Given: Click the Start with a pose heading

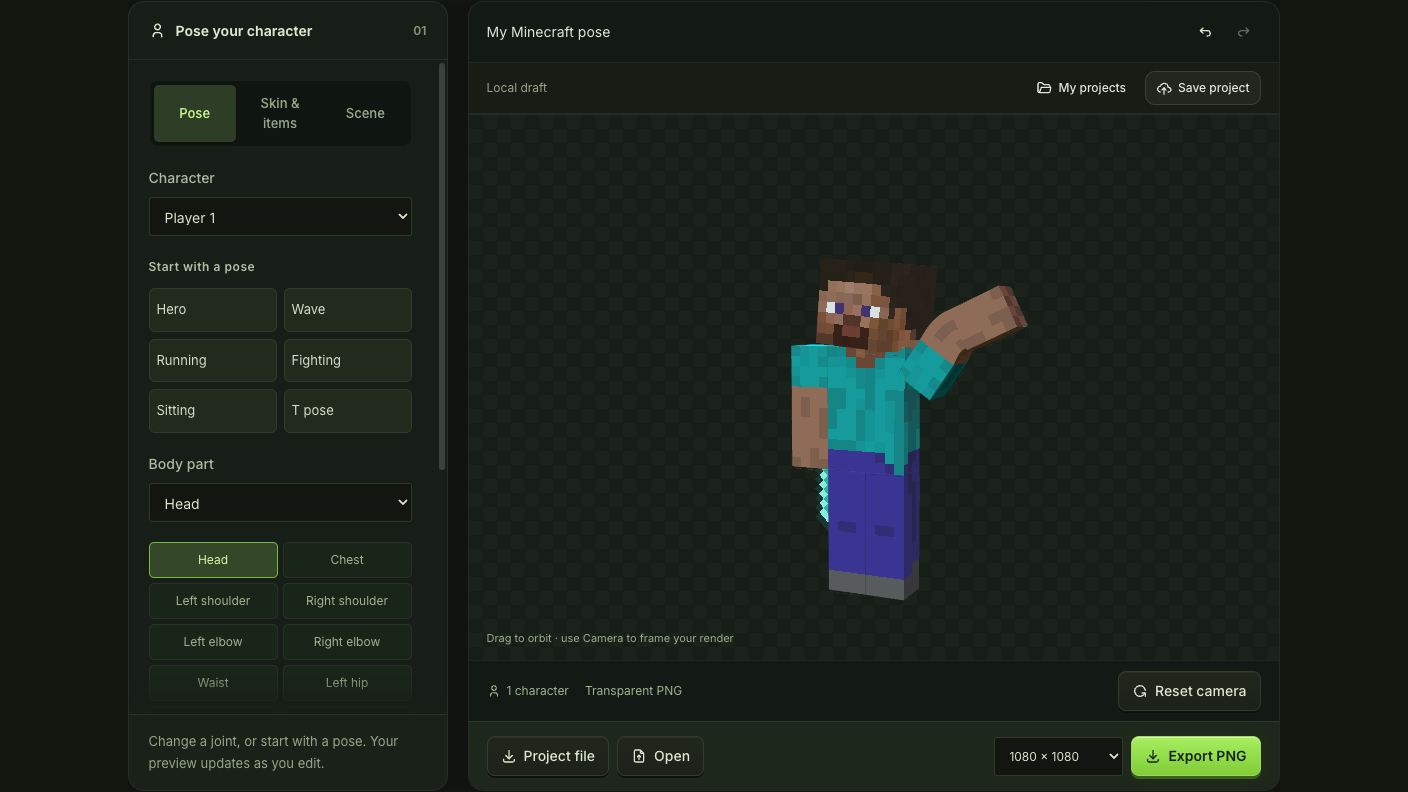Looking at the screenshot, I should point(202,267).
